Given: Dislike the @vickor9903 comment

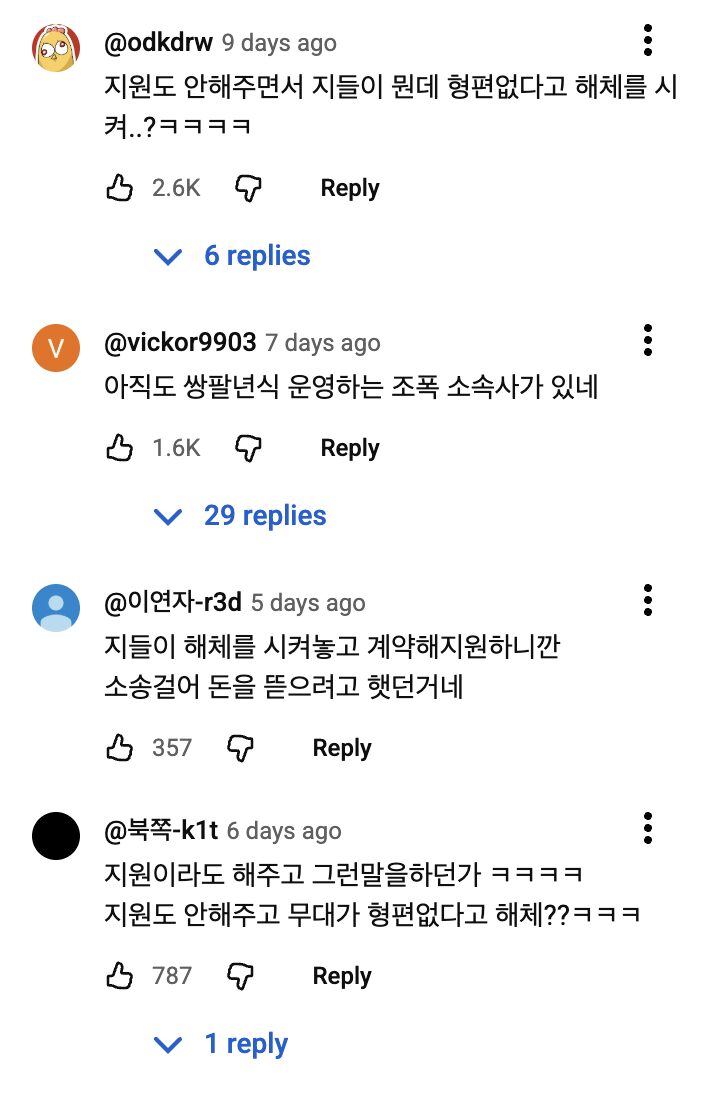Looking at the screenshot, I should coord(247,448).
